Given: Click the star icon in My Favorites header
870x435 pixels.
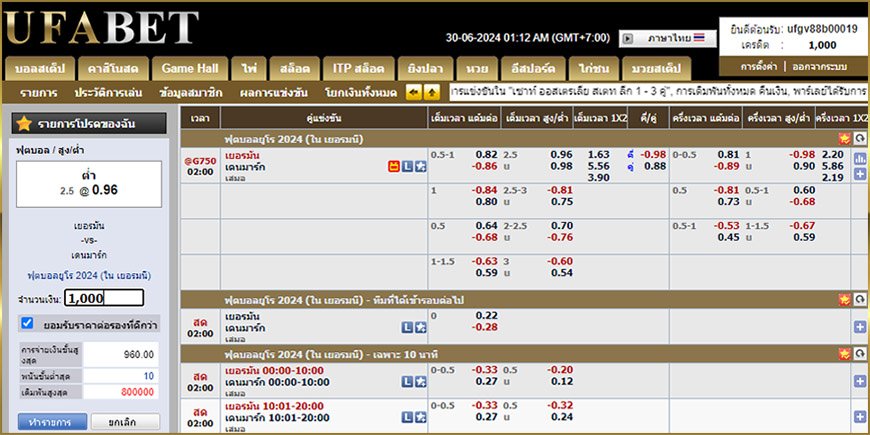Looking at the screenshot, I should pos(24,124).
